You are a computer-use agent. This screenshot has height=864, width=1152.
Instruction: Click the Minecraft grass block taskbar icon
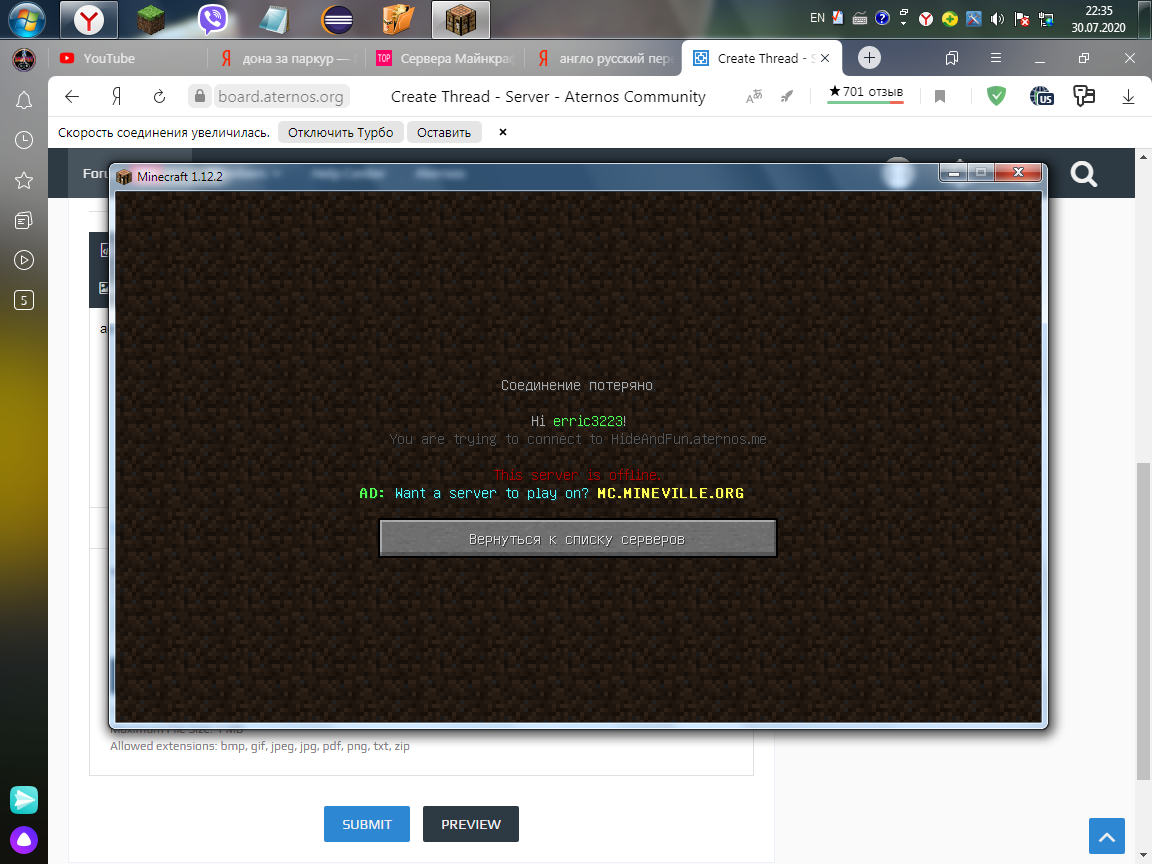point(151,20)
